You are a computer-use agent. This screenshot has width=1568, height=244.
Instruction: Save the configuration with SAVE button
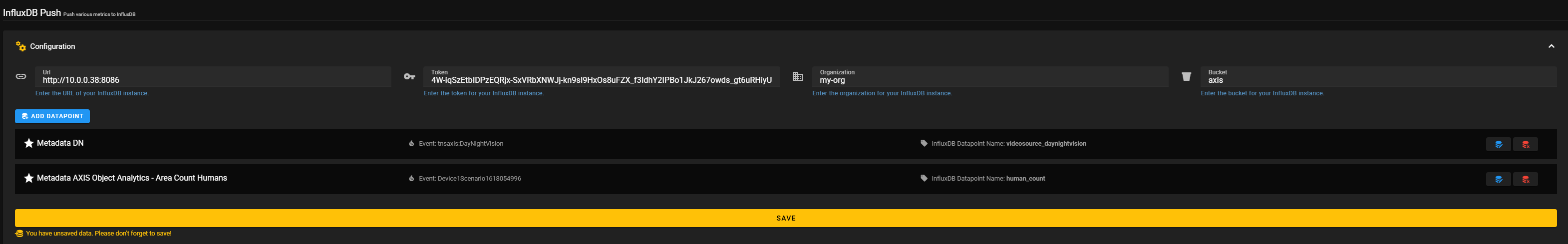click(786, 218)
